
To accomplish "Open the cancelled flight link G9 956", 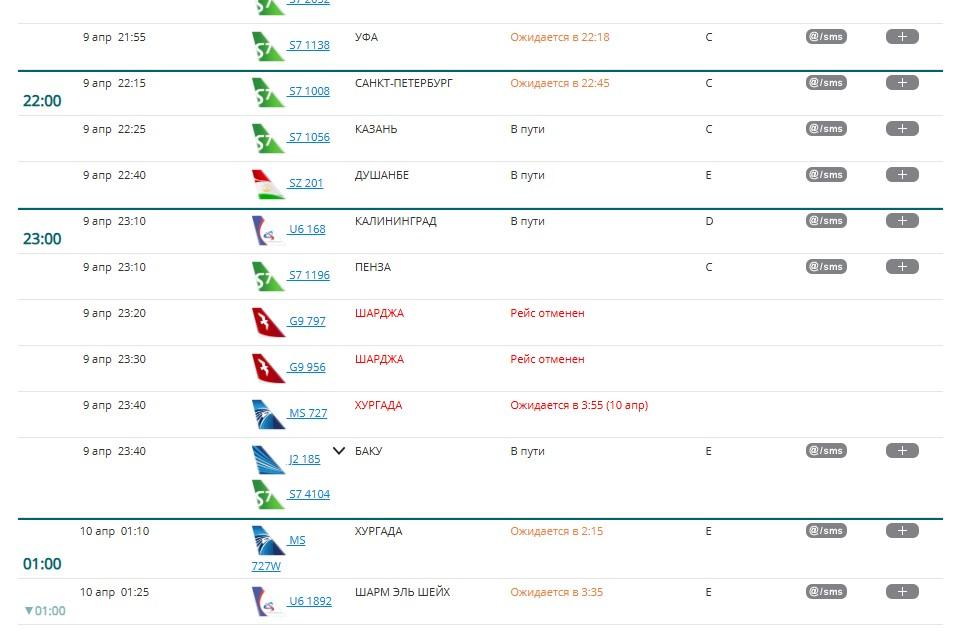I will tap(307, 368).
